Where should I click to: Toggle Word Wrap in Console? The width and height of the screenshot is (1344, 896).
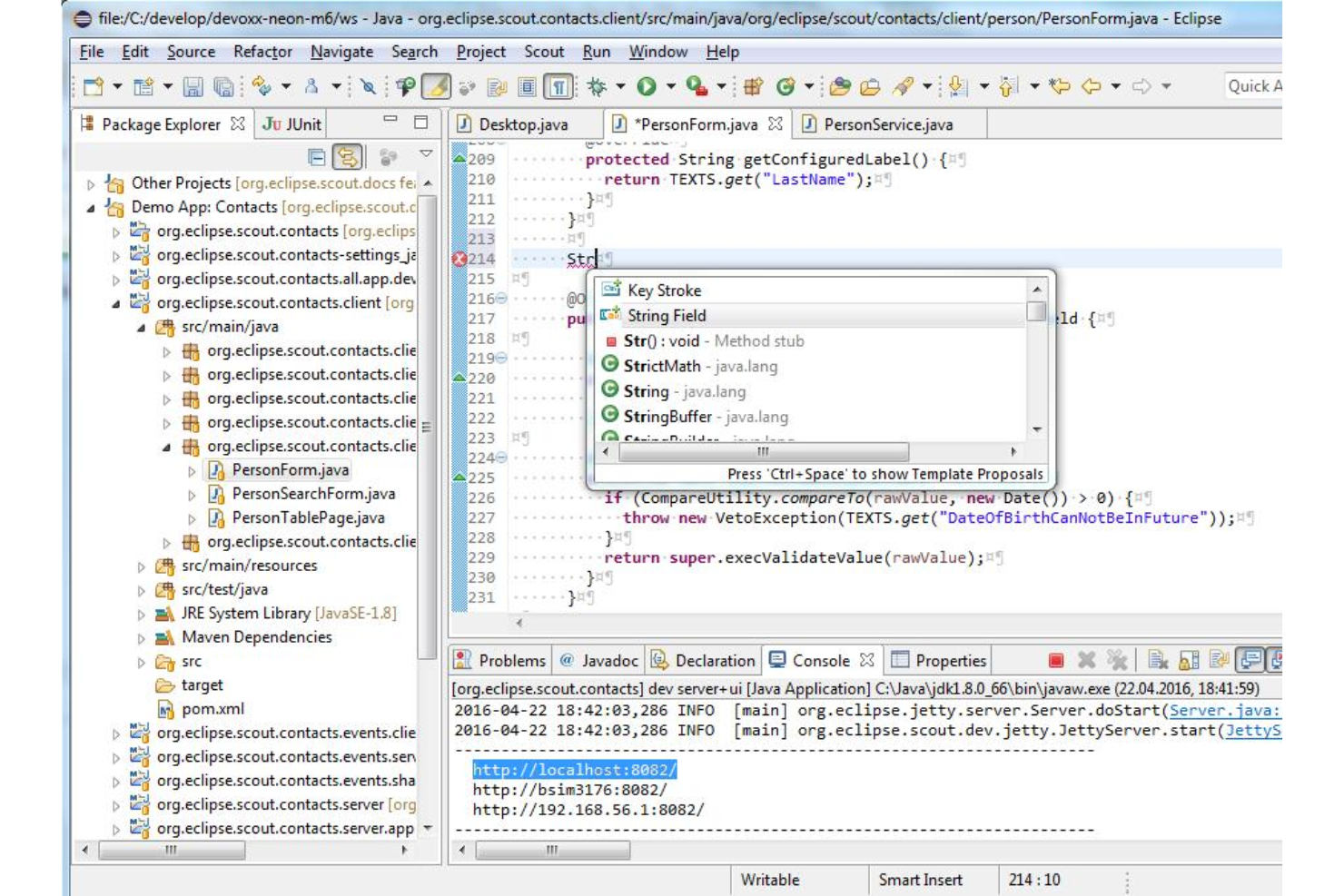point(1220,661)
